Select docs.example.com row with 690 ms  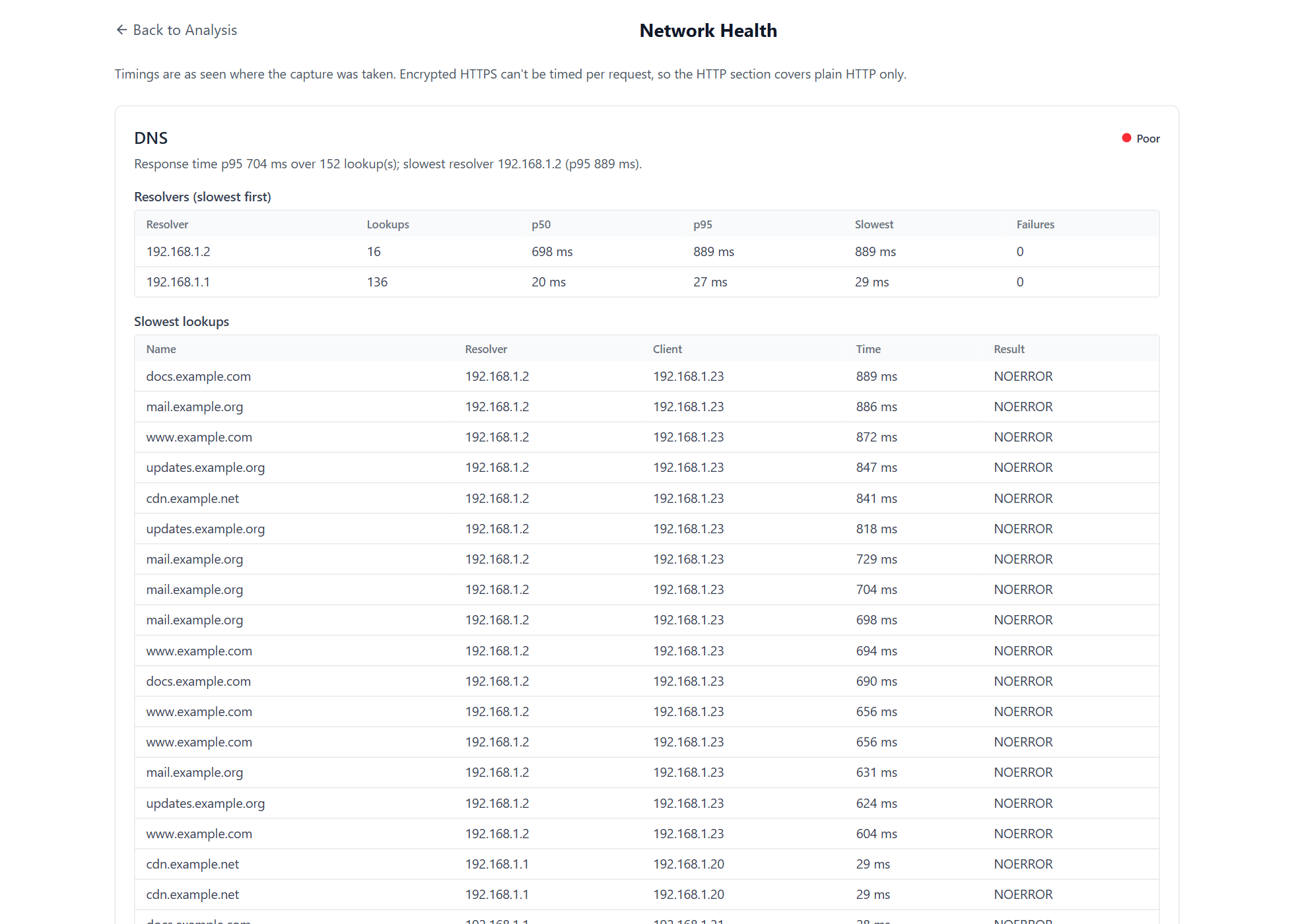point(647,681)
